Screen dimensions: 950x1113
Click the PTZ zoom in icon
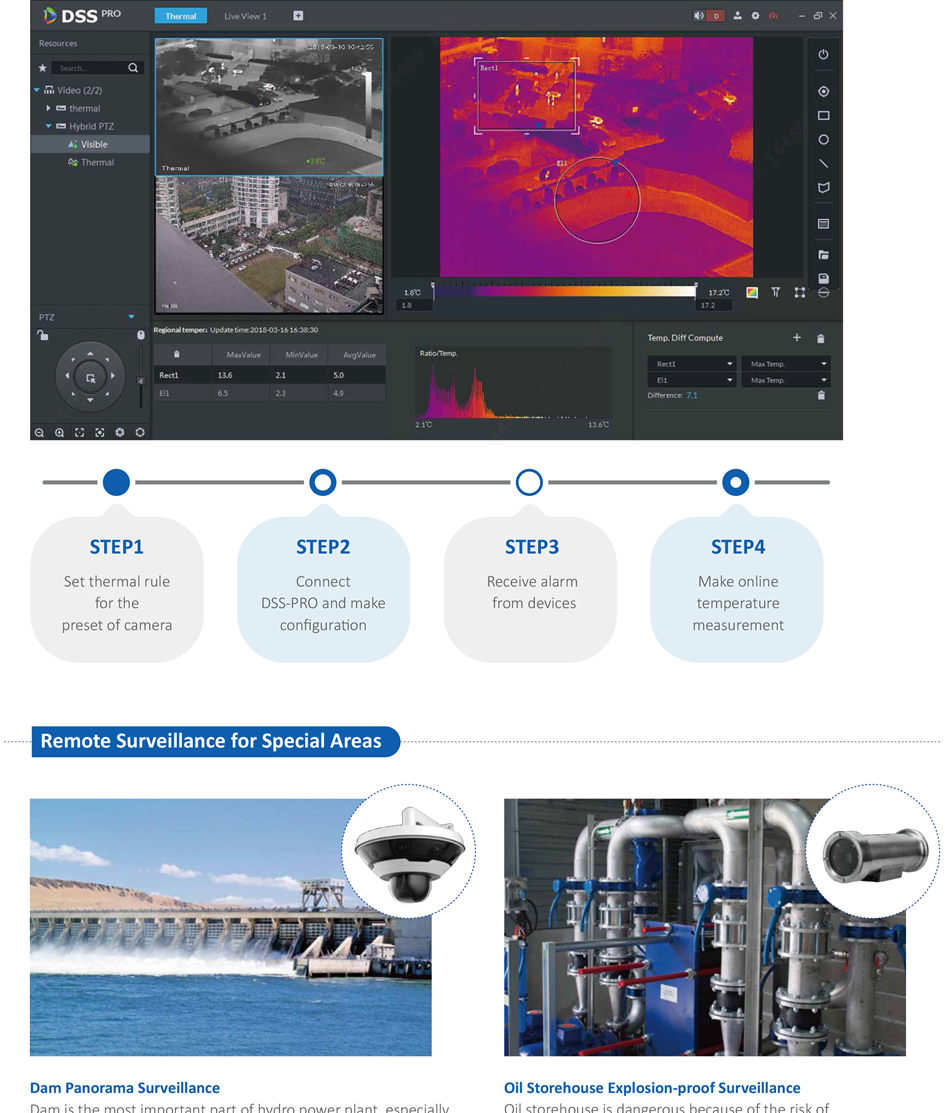click(60, 432)
